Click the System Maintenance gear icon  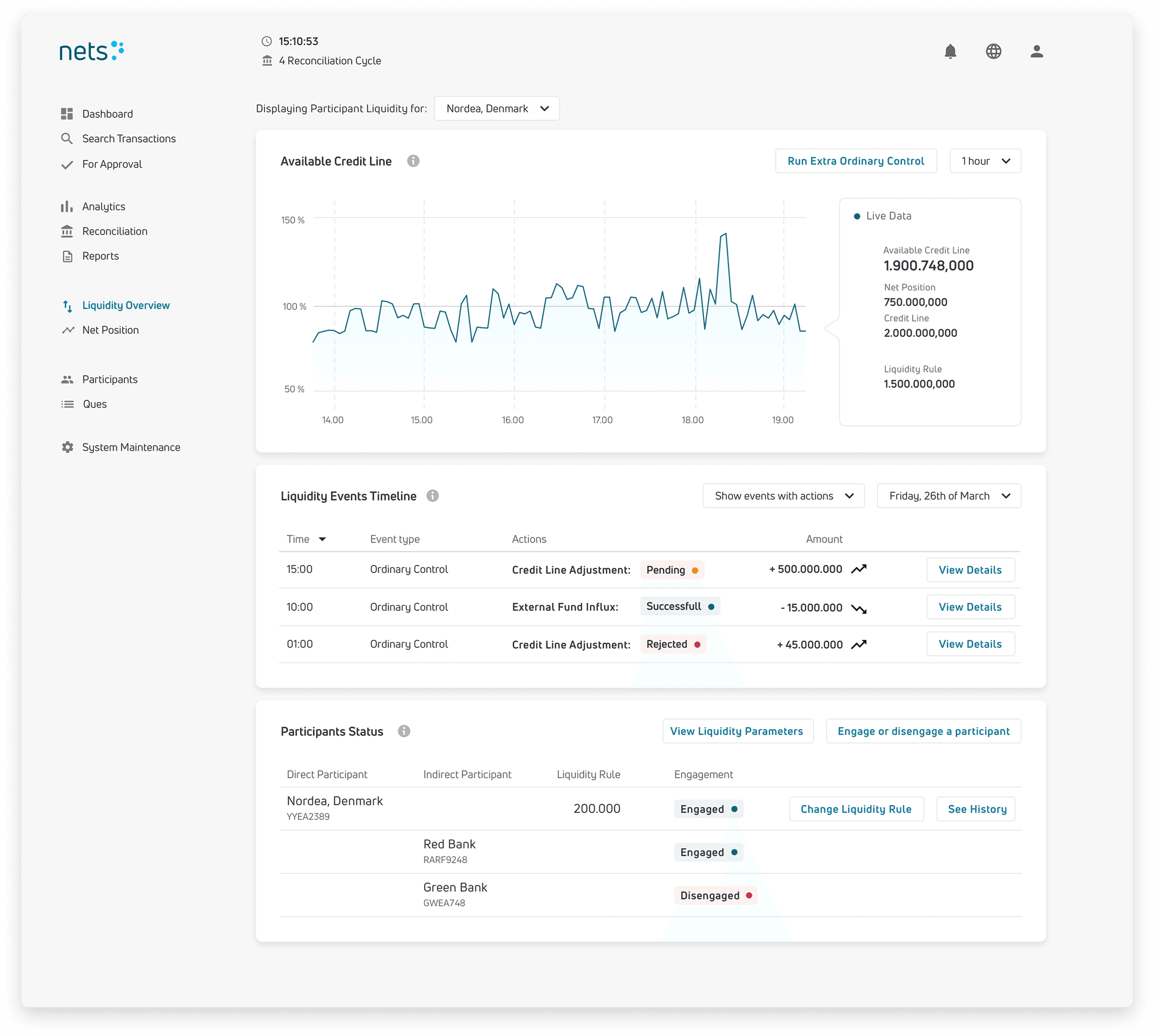coord(67,448)
